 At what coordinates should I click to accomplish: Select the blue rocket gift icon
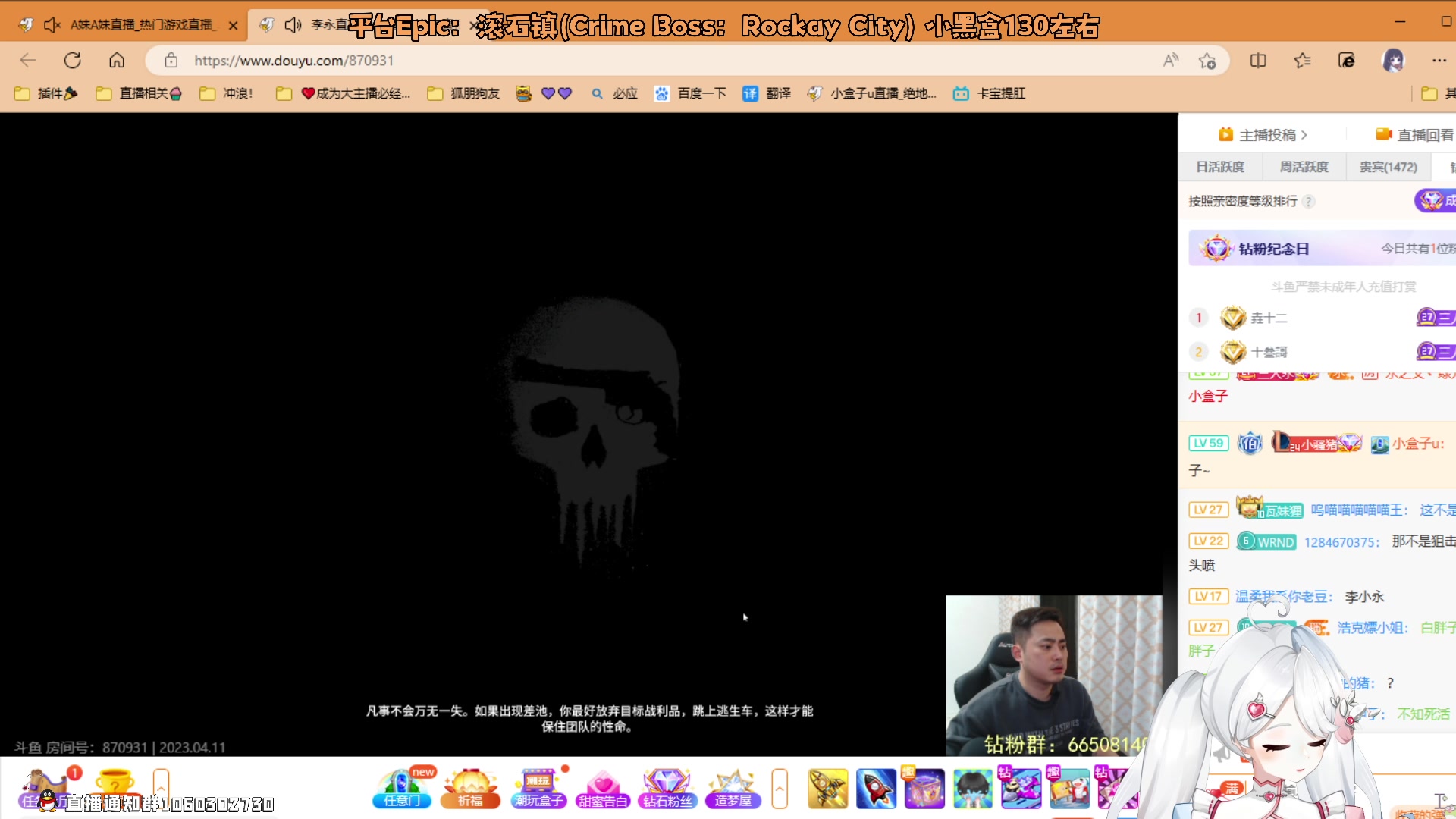tap(876, 789)
